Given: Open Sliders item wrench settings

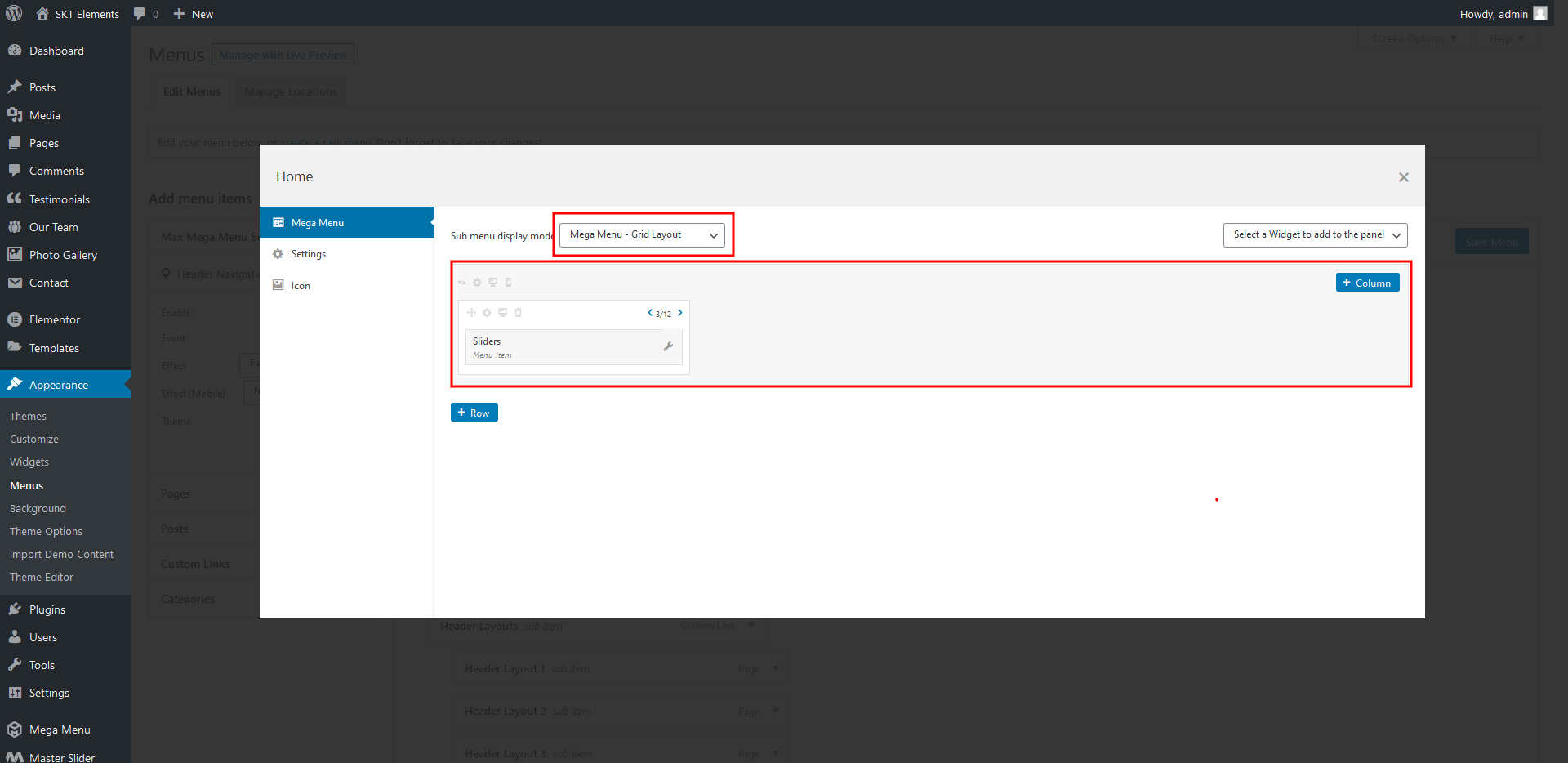Looking at the screenshot, I should [668, 346].
